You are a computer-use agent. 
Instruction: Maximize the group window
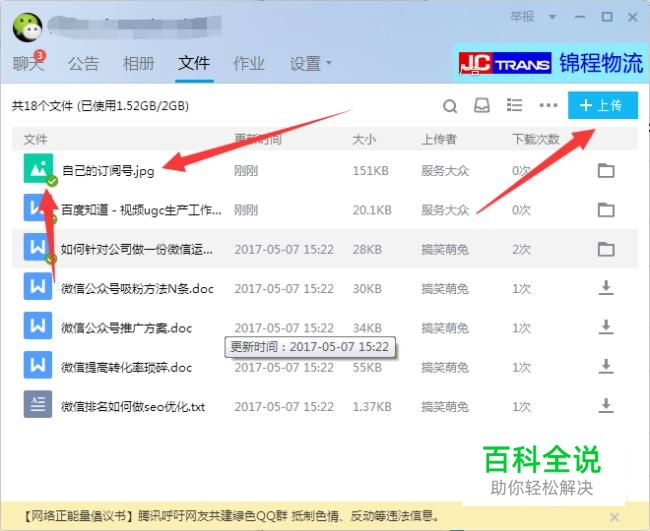(x=607, y=17)
